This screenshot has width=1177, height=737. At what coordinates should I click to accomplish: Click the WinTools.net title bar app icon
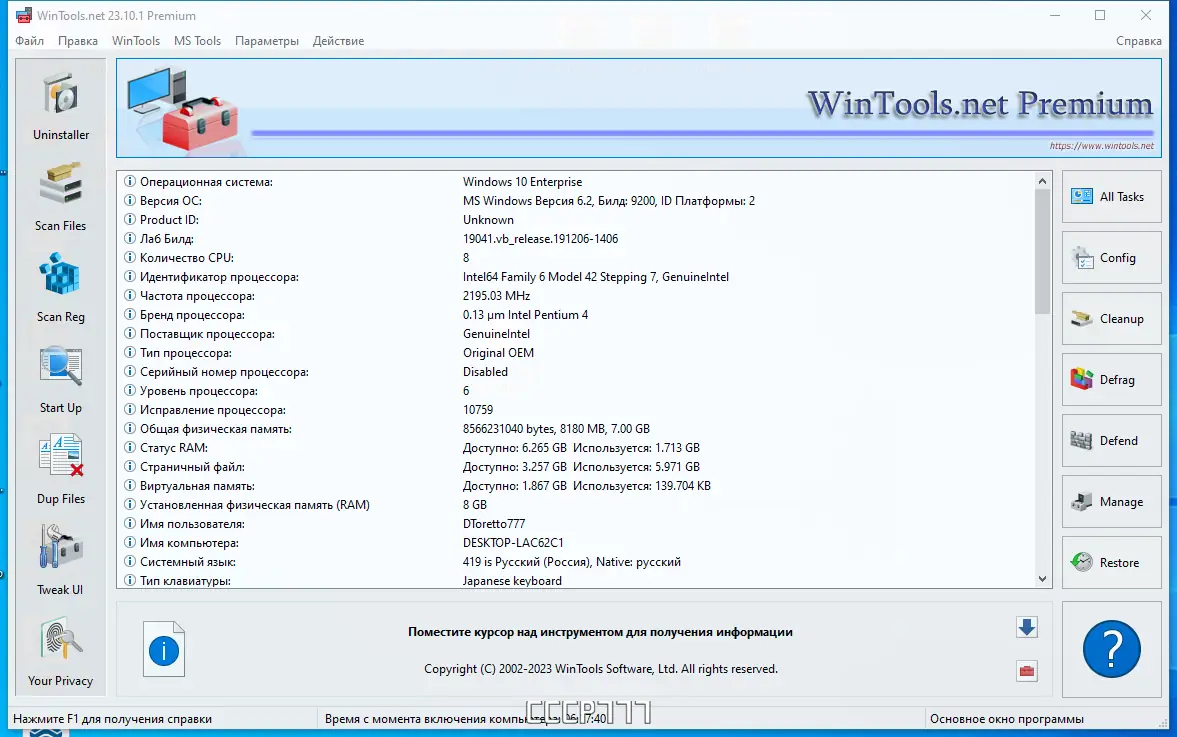pyautogui.click(x=23, y=15)
